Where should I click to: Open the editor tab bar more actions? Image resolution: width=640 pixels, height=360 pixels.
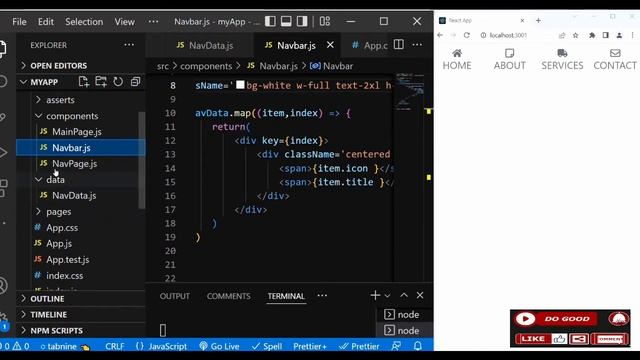[x=417, y=44]
